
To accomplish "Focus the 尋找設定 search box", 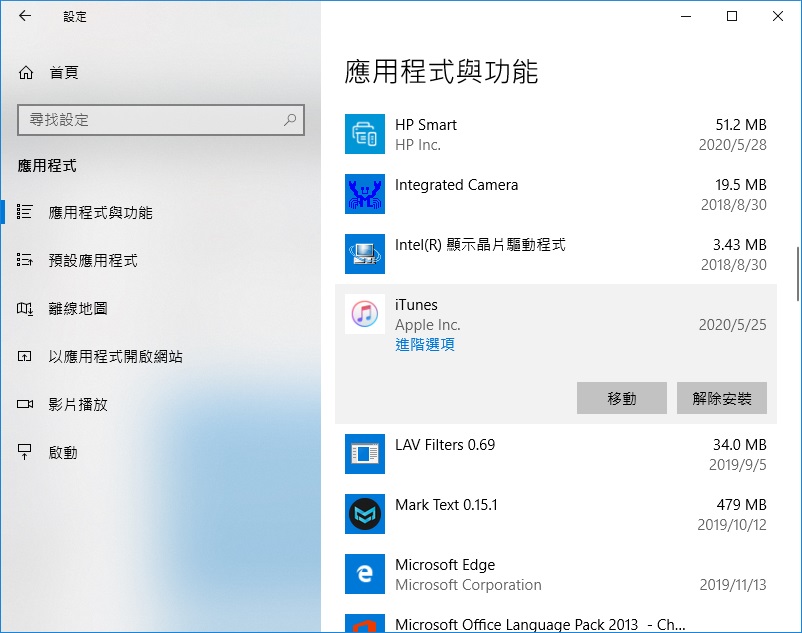I will (x=161, y=120).
